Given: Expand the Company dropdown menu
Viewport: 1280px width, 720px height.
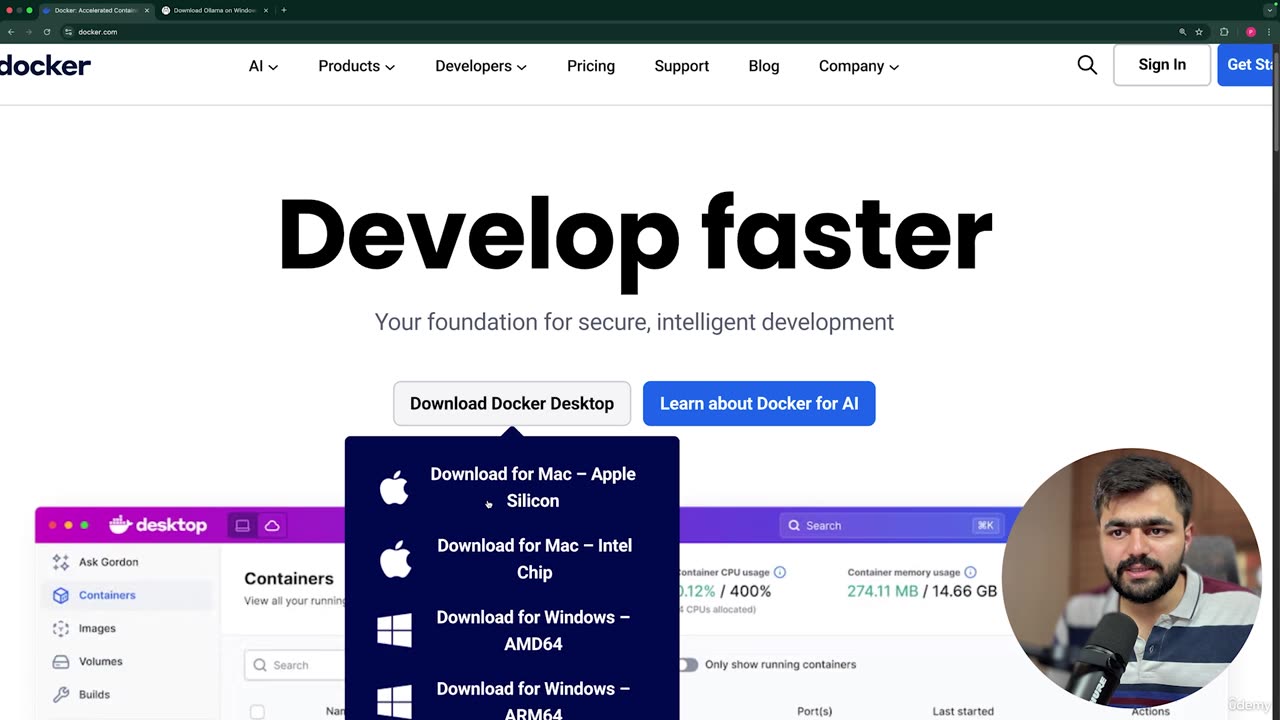Looking at the screenshot, I should point(859,66).
